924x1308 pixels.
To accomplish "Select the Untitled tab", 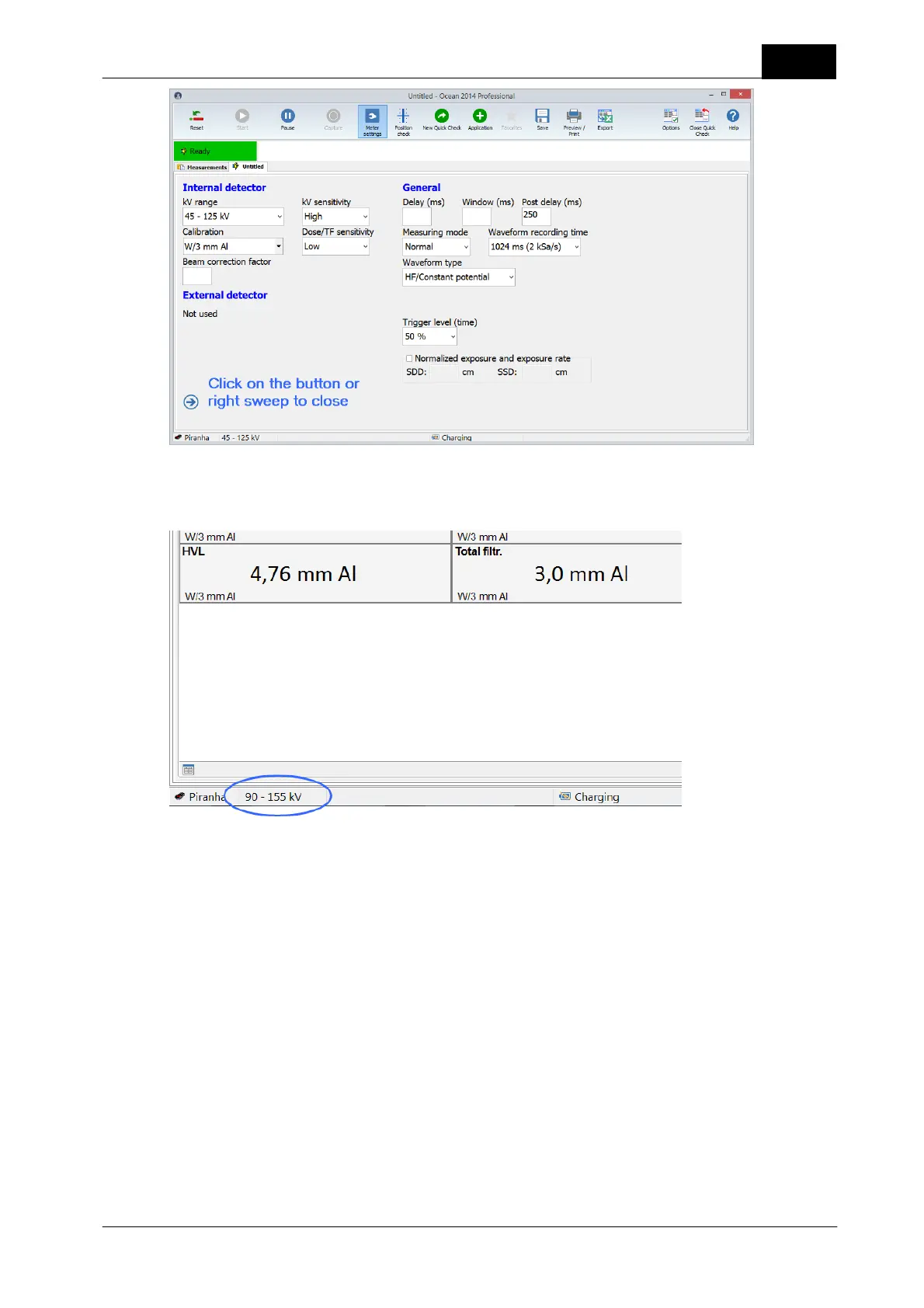I will [248, 166].
